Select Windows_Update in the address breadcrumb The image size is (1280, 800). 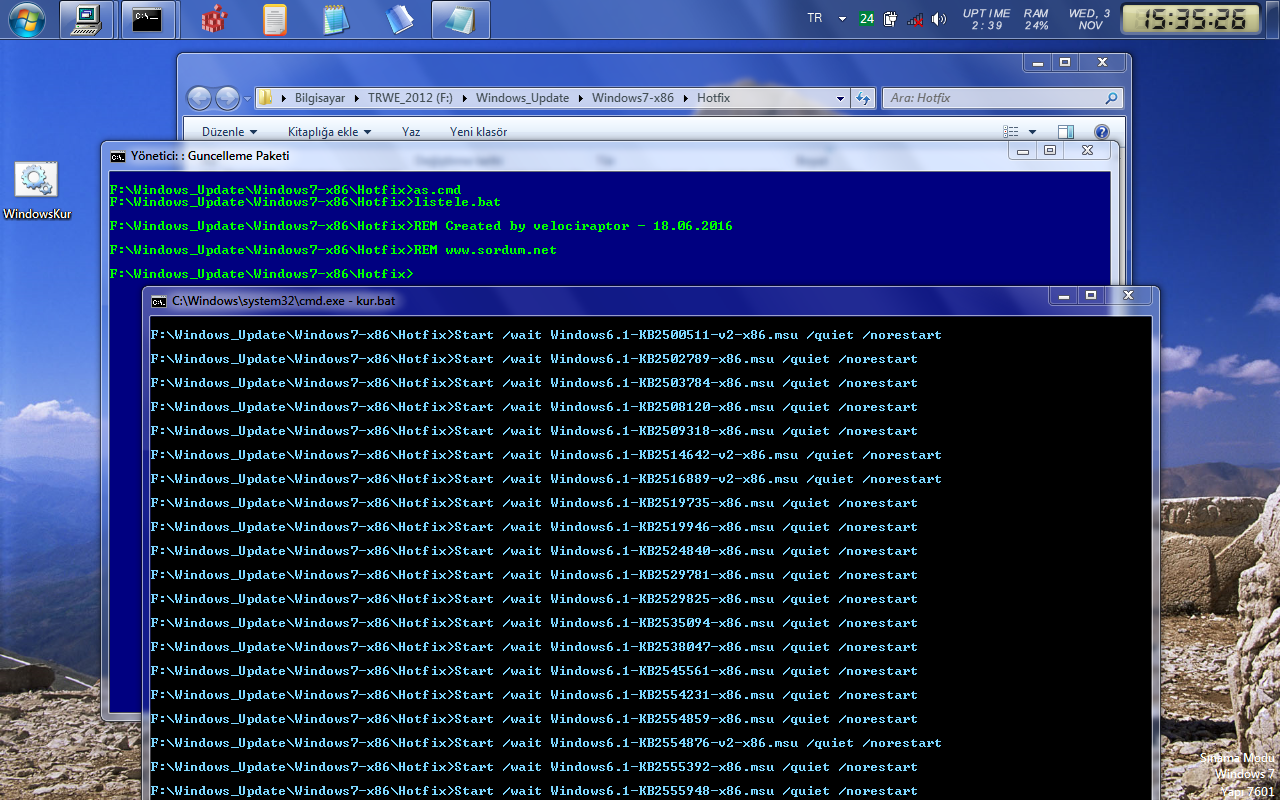click(x=522, y=98)
